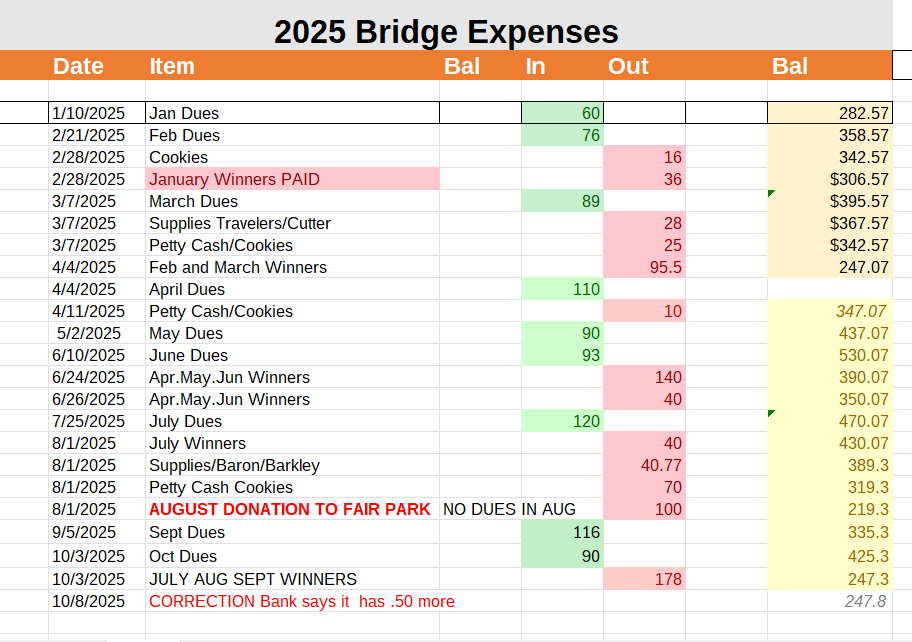Click the balance cell showing 282.57
This screenshot has width=912, height=642.
[828, 113]
